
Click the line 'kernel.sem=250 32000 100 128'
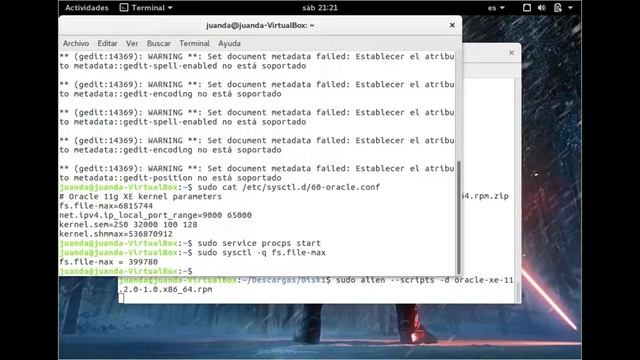pyautogui.click(x=128, y=224)
